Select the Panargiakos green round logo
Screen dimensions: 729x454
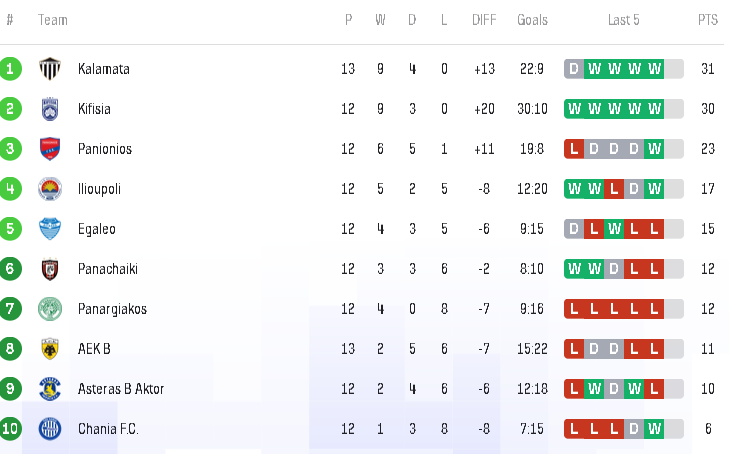pyautogui.click(x=50, y=309)
